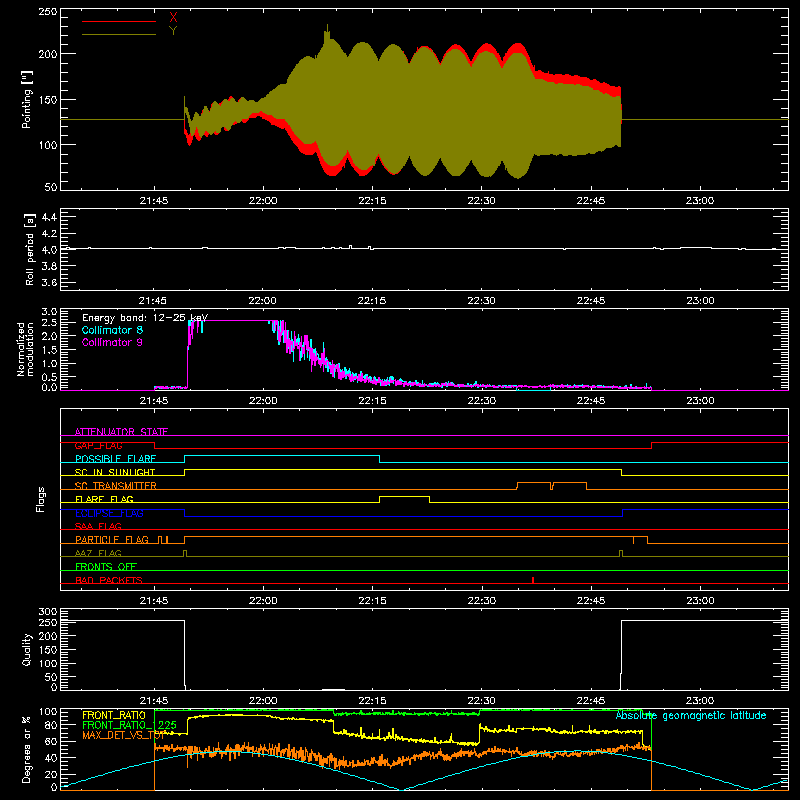Click the red X legend label
This screenshot has width=800, height=800.
coord(173,18)
